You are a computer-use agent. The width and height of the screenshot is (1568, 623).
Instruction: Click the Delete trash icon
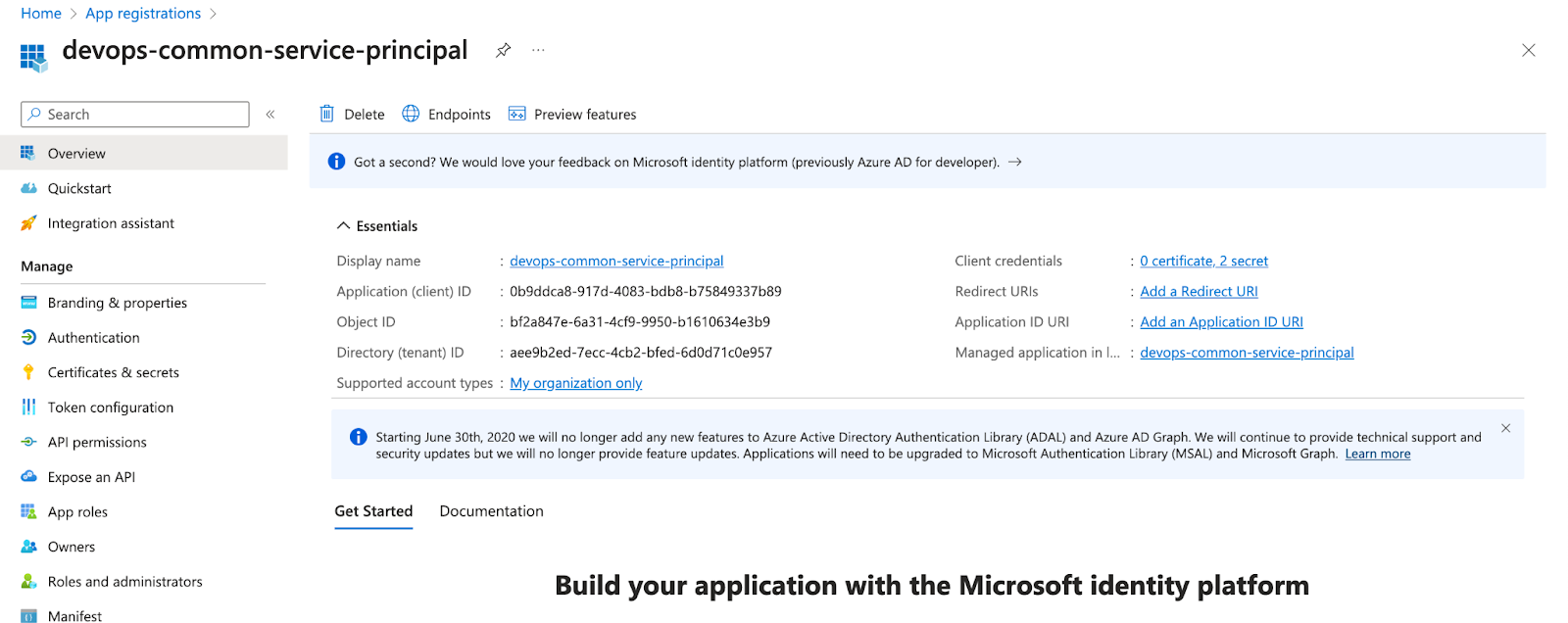[x=327, y=114]
